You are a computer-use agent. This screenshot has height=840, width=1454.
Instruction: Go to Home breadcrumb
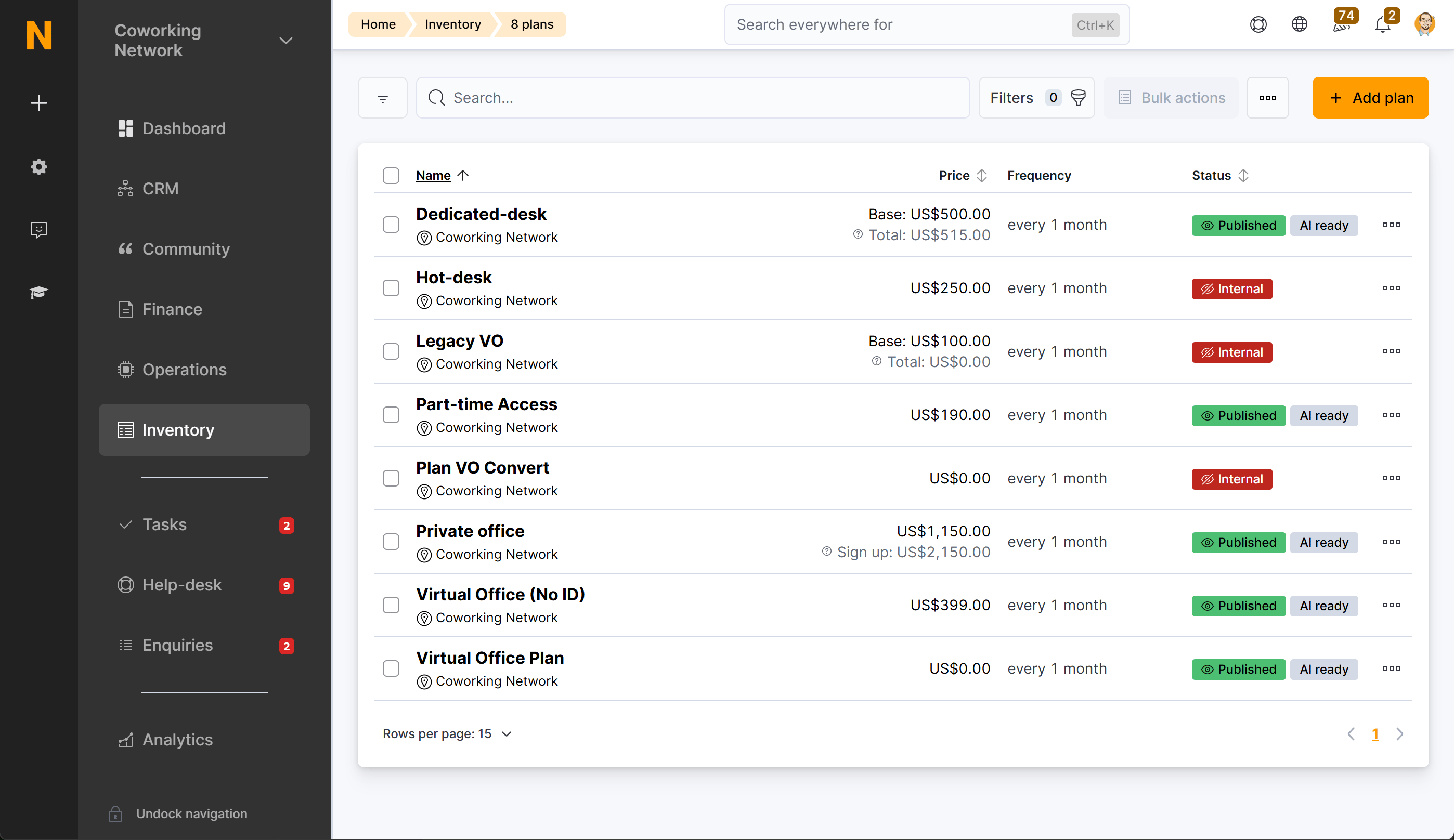(x=378, y=24)
